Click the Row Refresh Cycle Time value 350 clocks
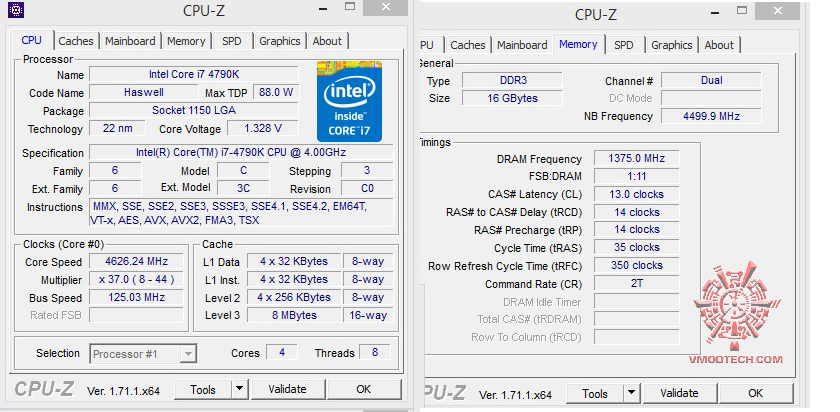Viewport: 840px width, 412px height. tap(636, 265)
